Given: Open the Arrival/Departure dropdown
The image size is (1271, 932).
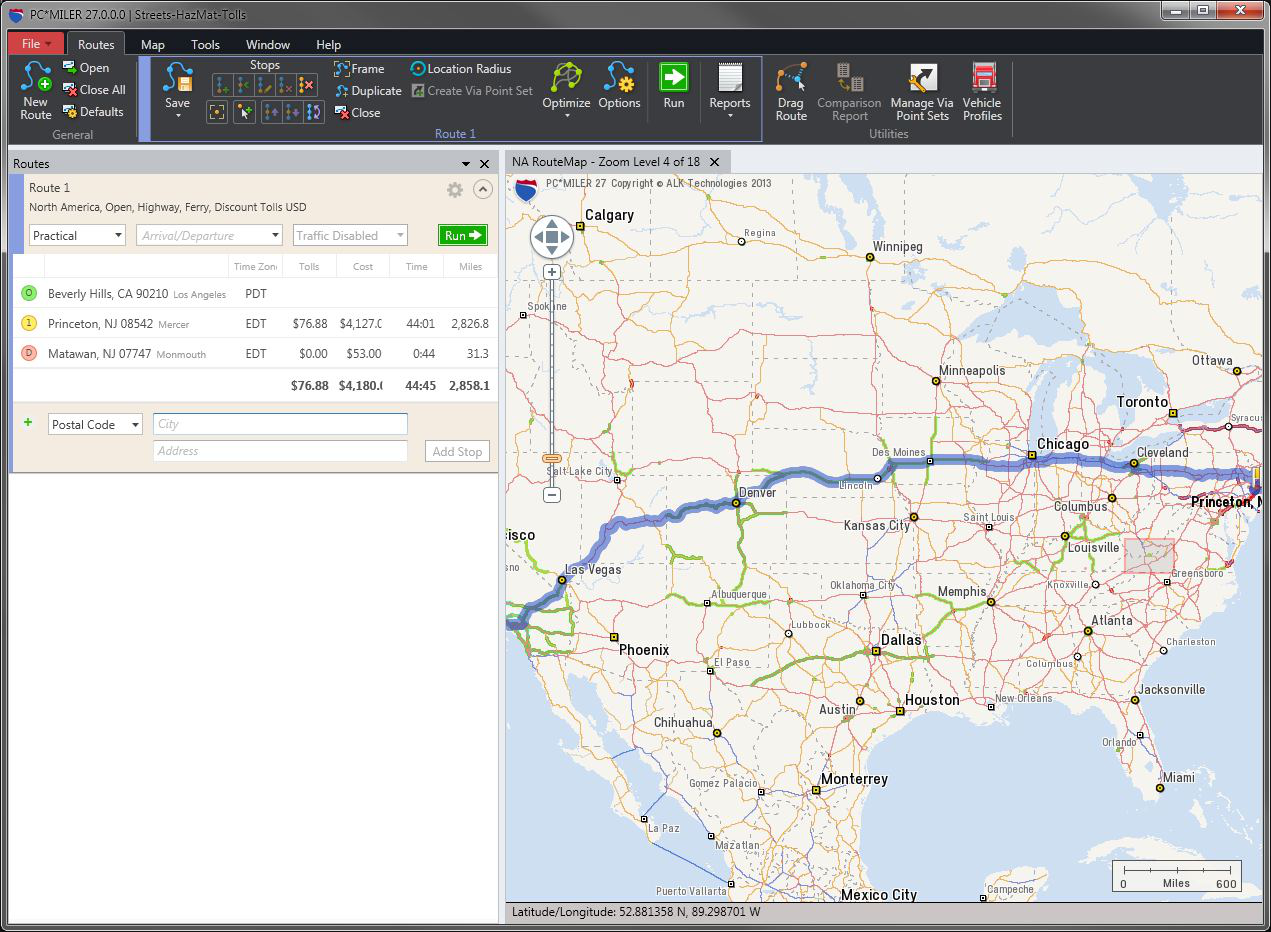Looking at the screenshot, I should [x=209, y=236].
